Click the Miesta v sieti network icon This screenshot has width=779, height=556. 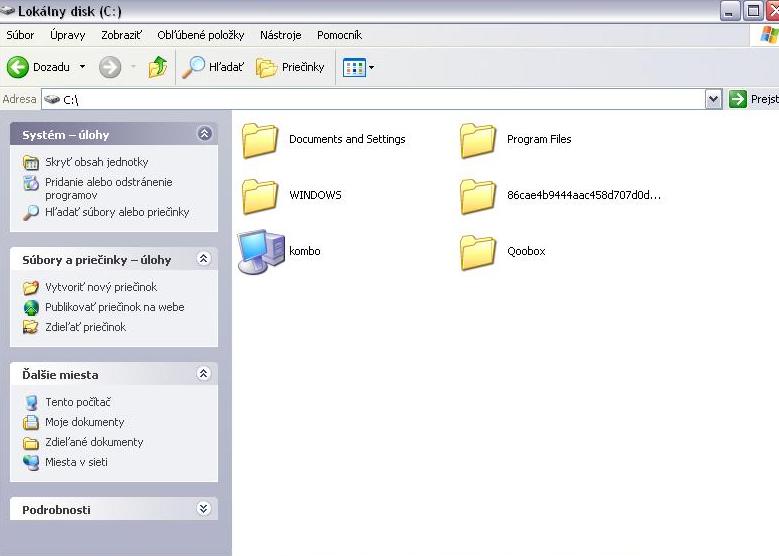pyautogui.click(x=31, y=463)
